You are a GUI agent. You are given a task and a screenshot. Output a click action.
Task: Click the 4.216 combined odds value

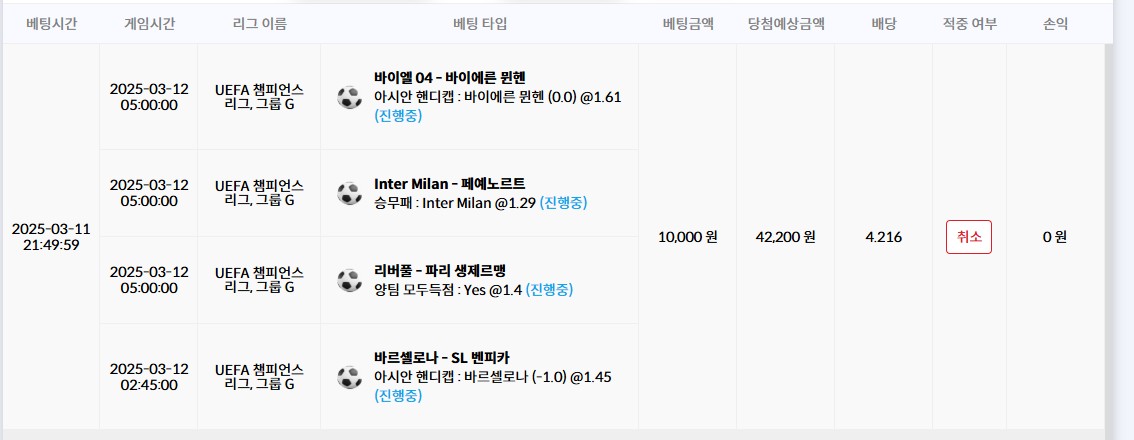883,237
